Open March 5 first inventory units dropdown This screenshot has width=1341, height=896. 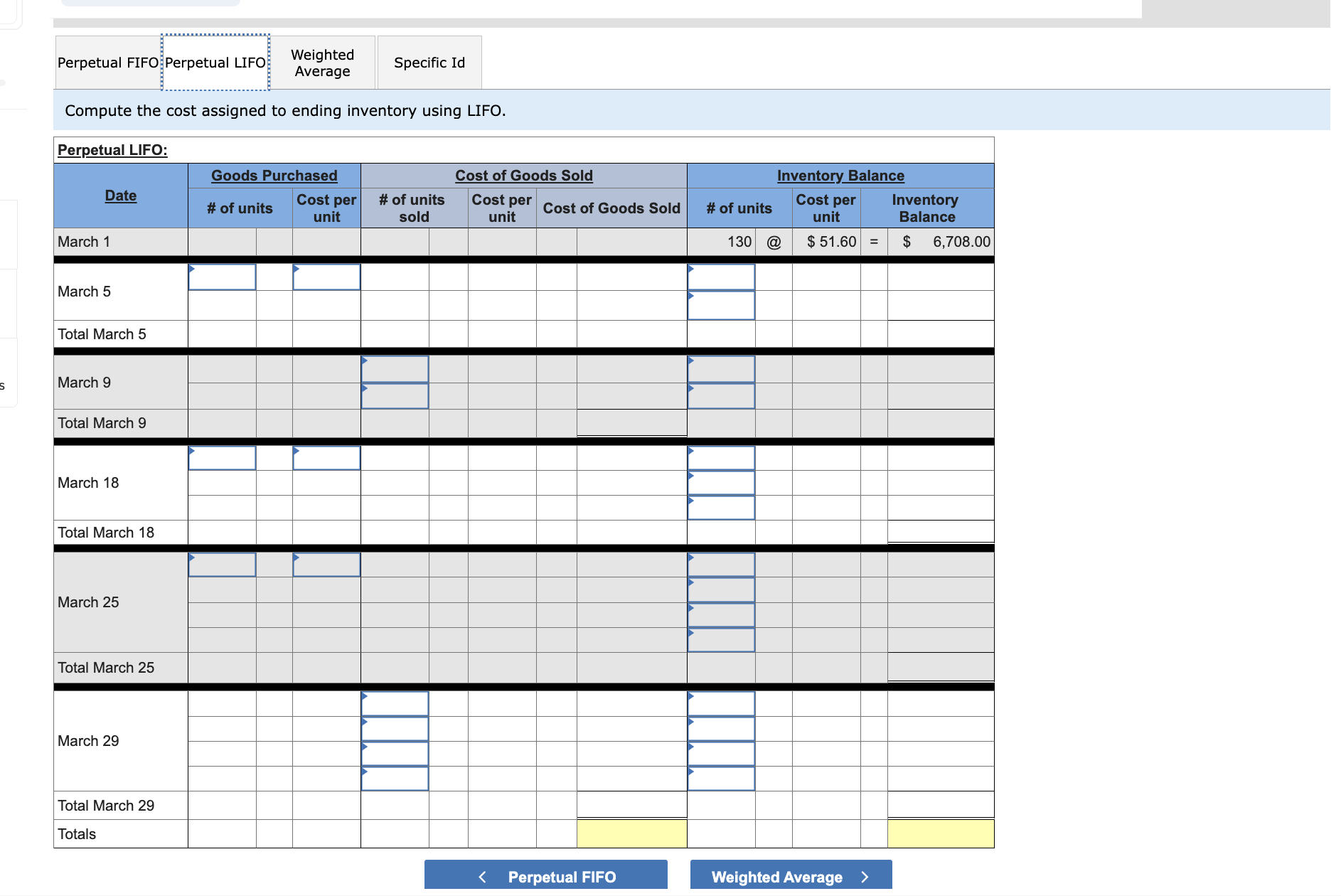pyautogui.click(x=721, y=277)
